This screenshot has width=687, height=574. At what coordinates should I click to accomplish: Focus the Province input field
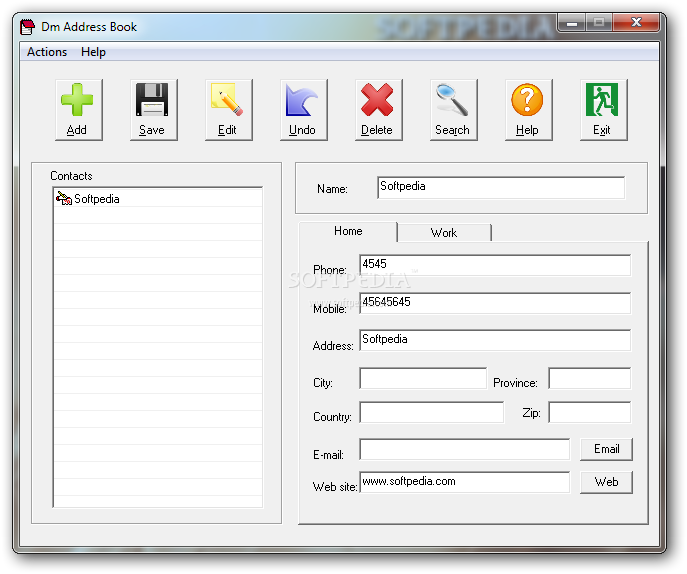[589, 378]
